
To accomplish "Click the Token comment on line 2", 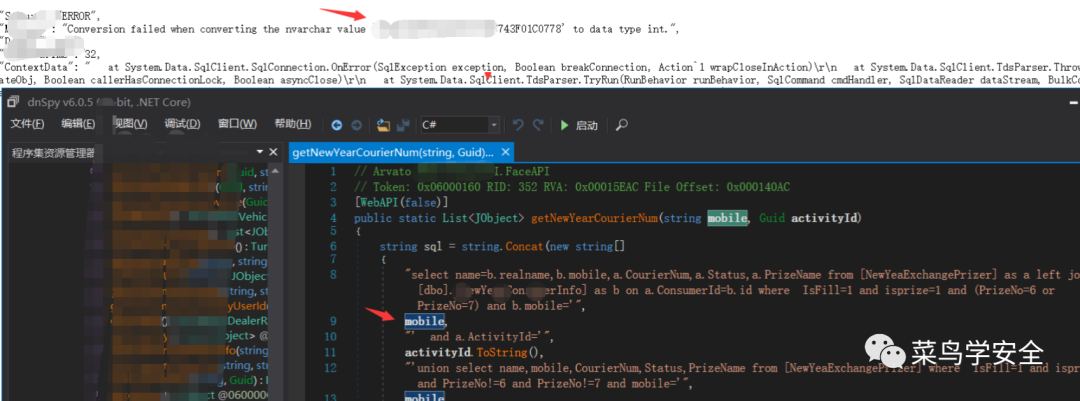I will click(572, 187).
